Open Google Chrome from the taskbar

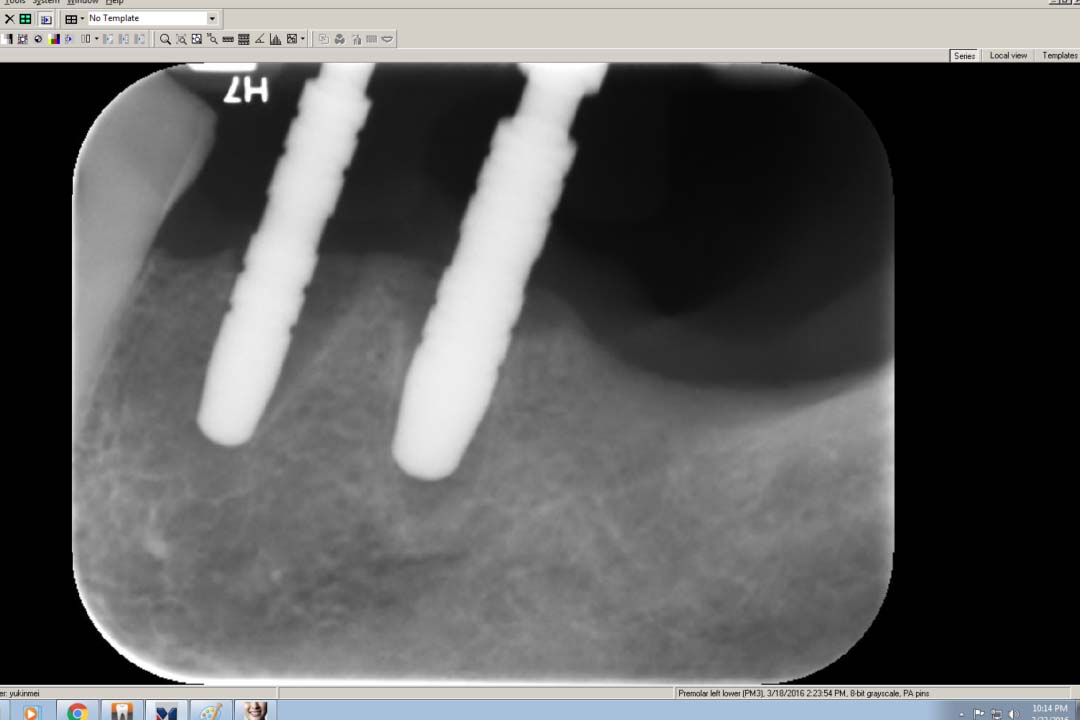[77, 711]
